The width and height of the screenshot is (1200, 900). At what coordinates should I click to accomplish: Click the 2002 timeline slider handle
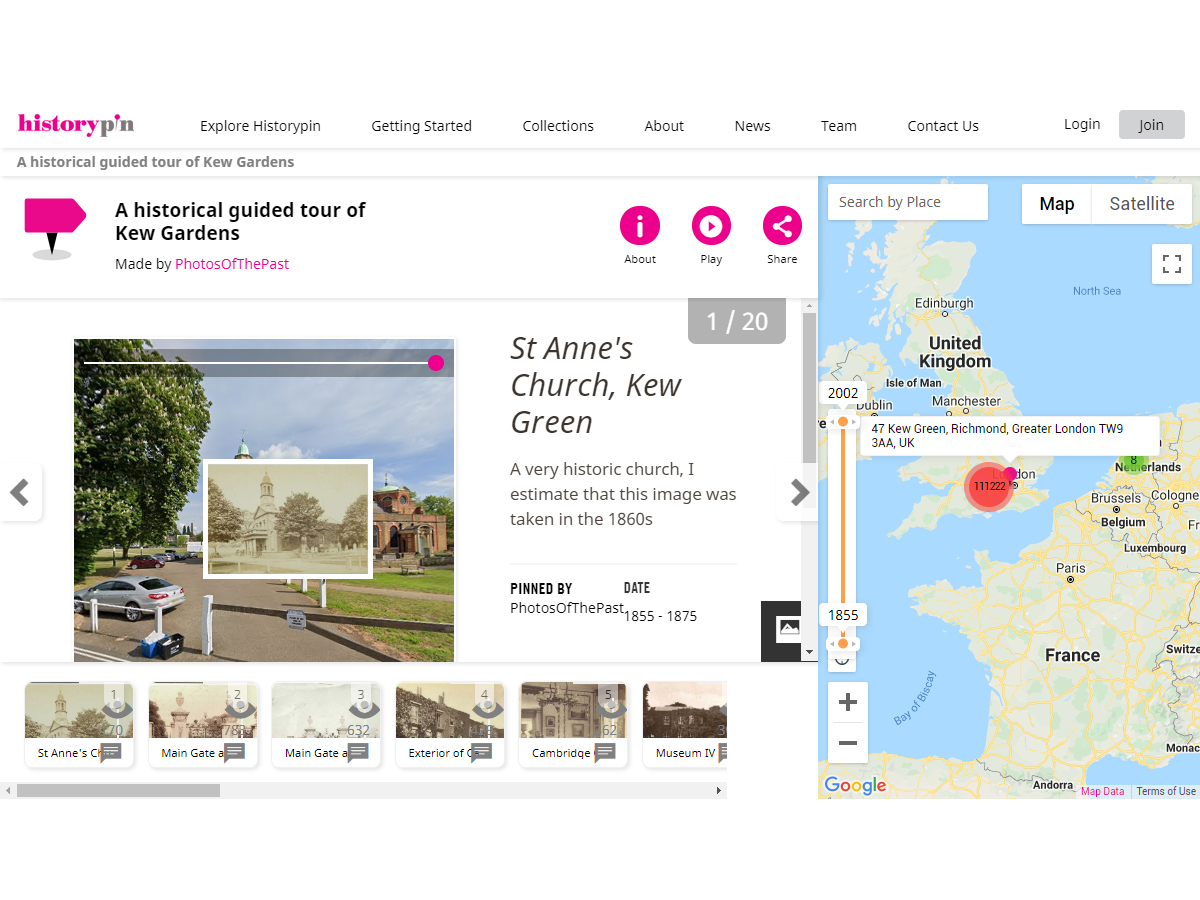pyautogui.click(x=843, y=422)
